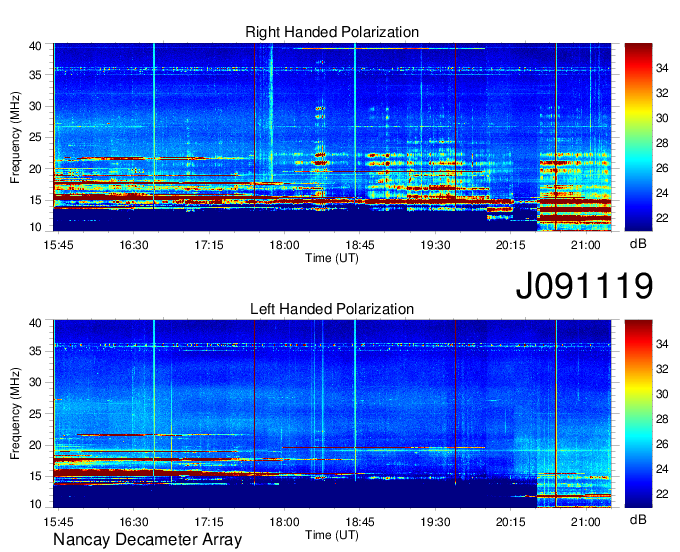Image resolution: width=680 pixels, height=552 pixels.
Task: Click the Left Handed Polarization title
Action: coord(332,309)
